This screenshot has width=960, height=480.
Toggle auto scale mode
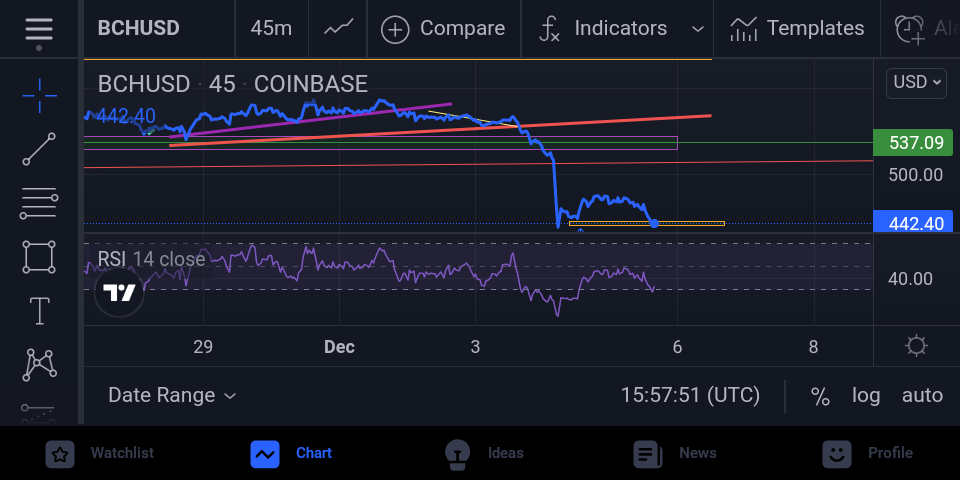point(922,396)
